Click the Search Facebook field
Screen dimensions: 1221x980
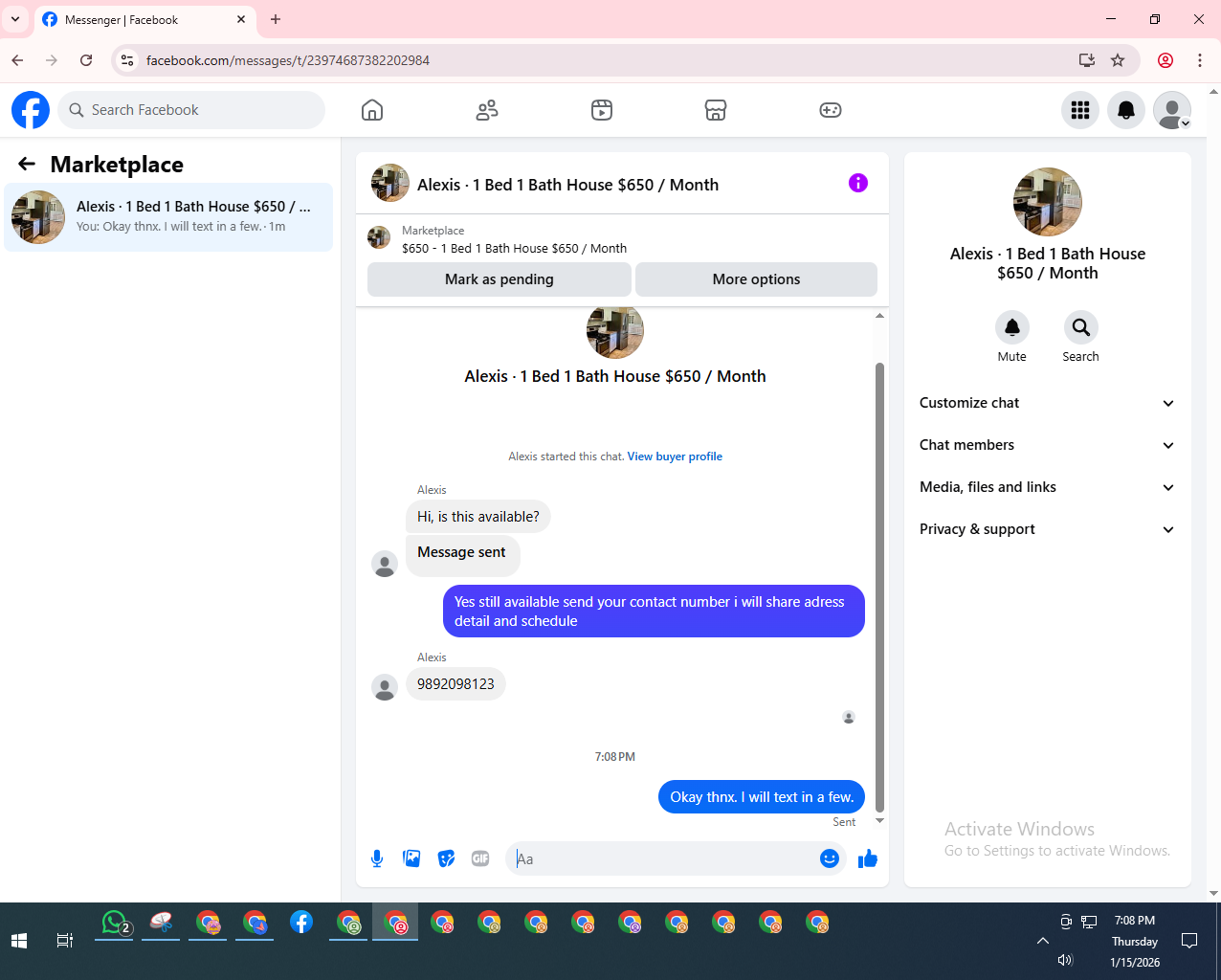pos(191,110)
